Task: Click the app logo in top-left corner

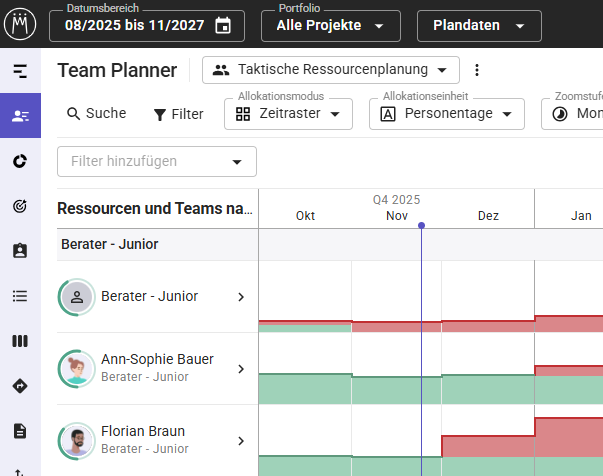Action: (x=20, y=24)
